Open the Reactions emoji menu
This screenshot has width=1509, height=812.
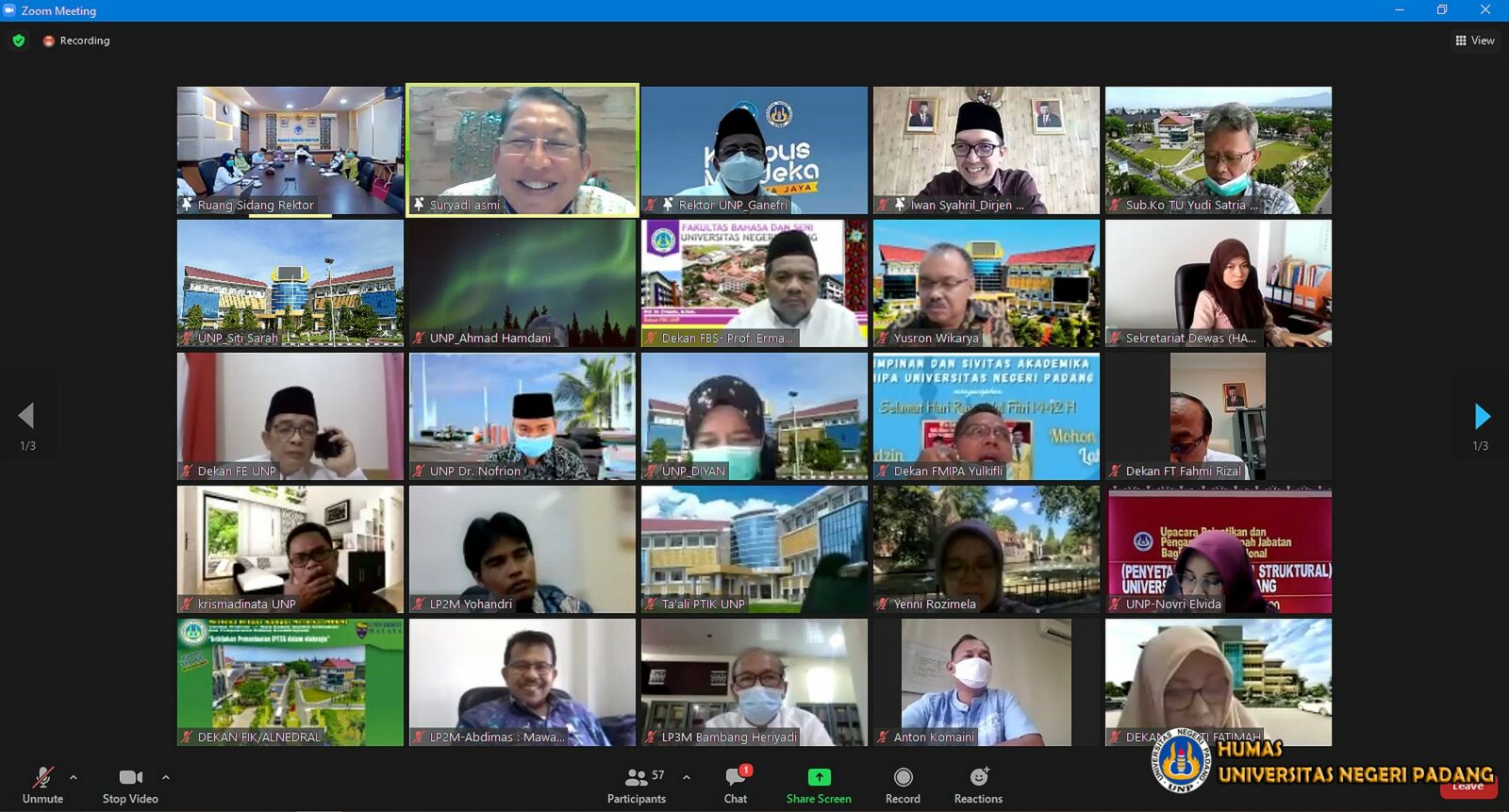pyautogui.click(x=979, y=777)
